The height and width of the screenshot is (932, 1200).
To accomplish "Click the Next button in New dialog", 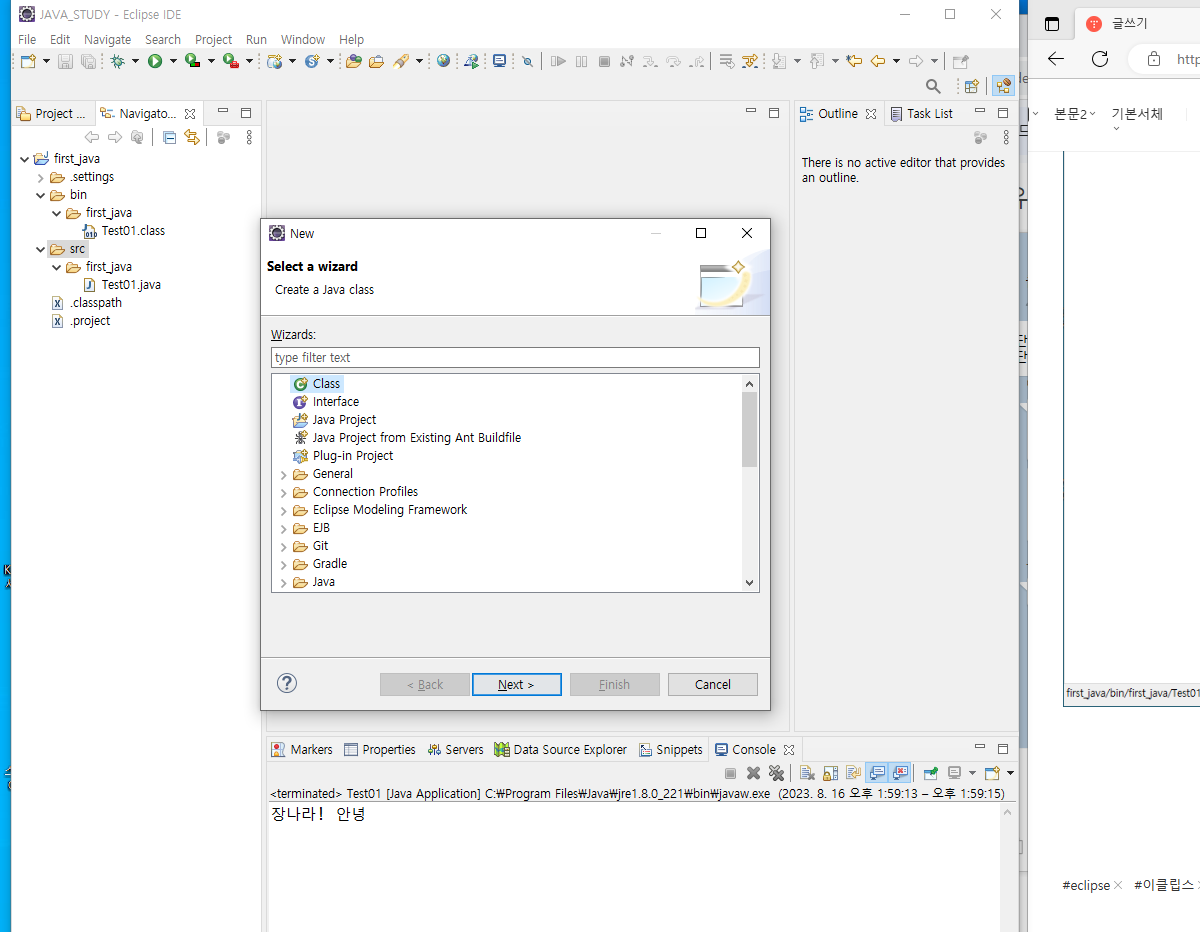I will point(515,684).
